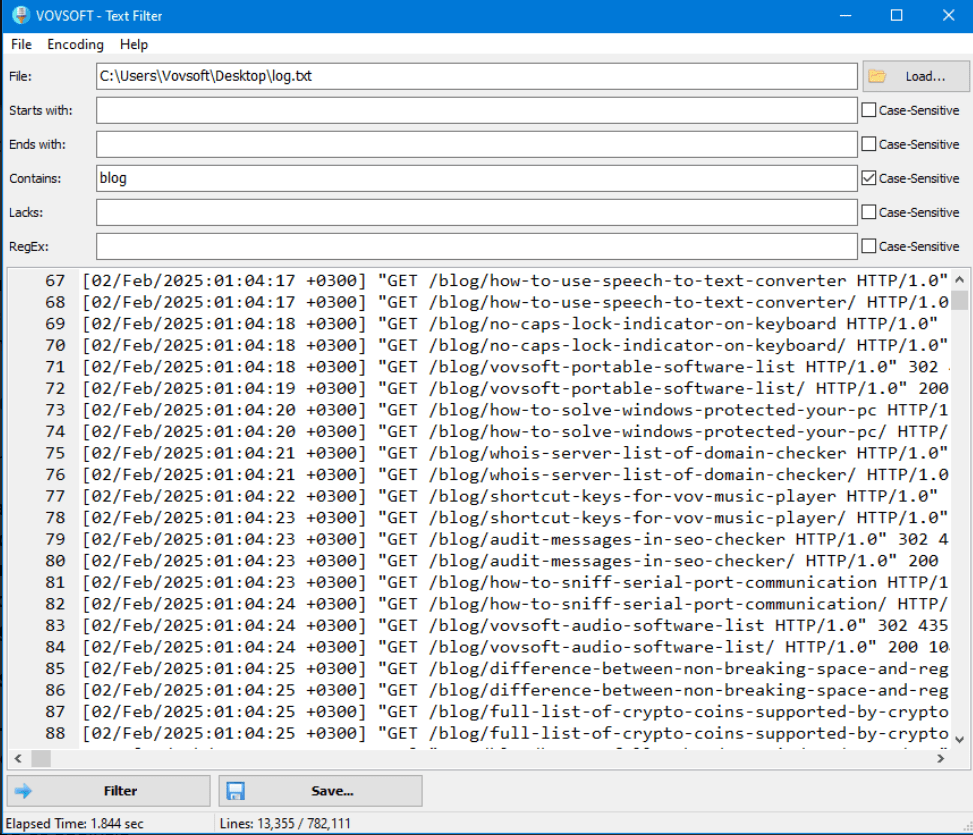This screenshot has width=973, height=835.
Task: Click the horizontal scrollbar right arrow
Action: [x=941, y=758]
